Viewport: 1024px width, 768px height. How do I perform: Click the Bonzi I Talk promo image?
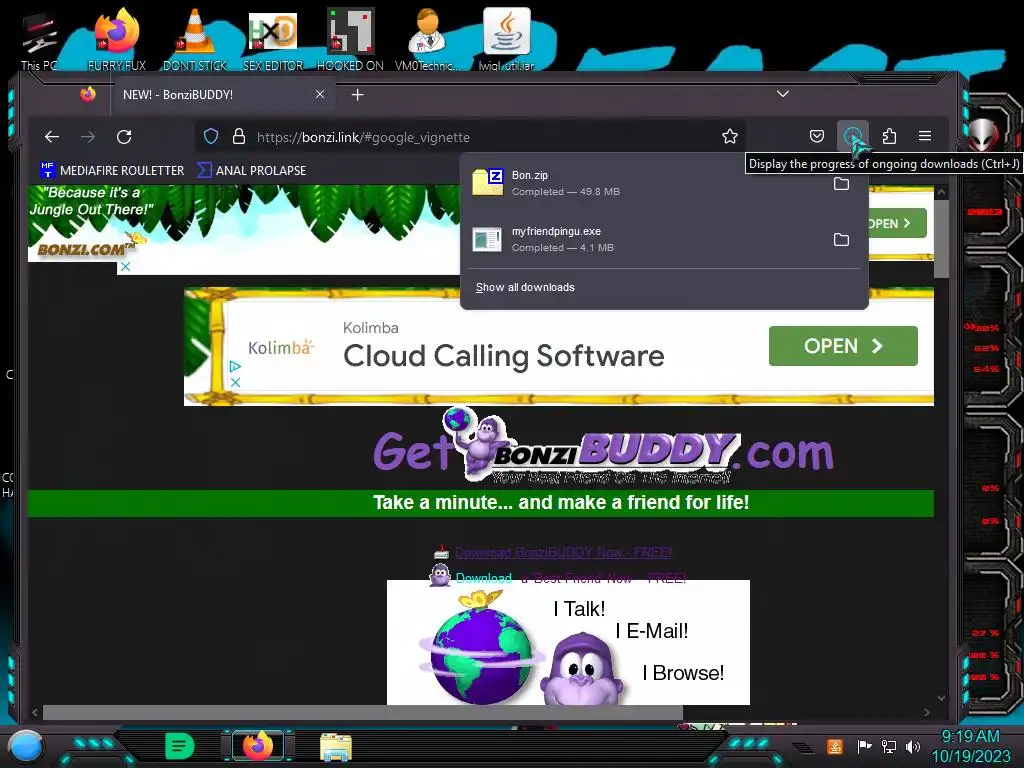[568, 642]
